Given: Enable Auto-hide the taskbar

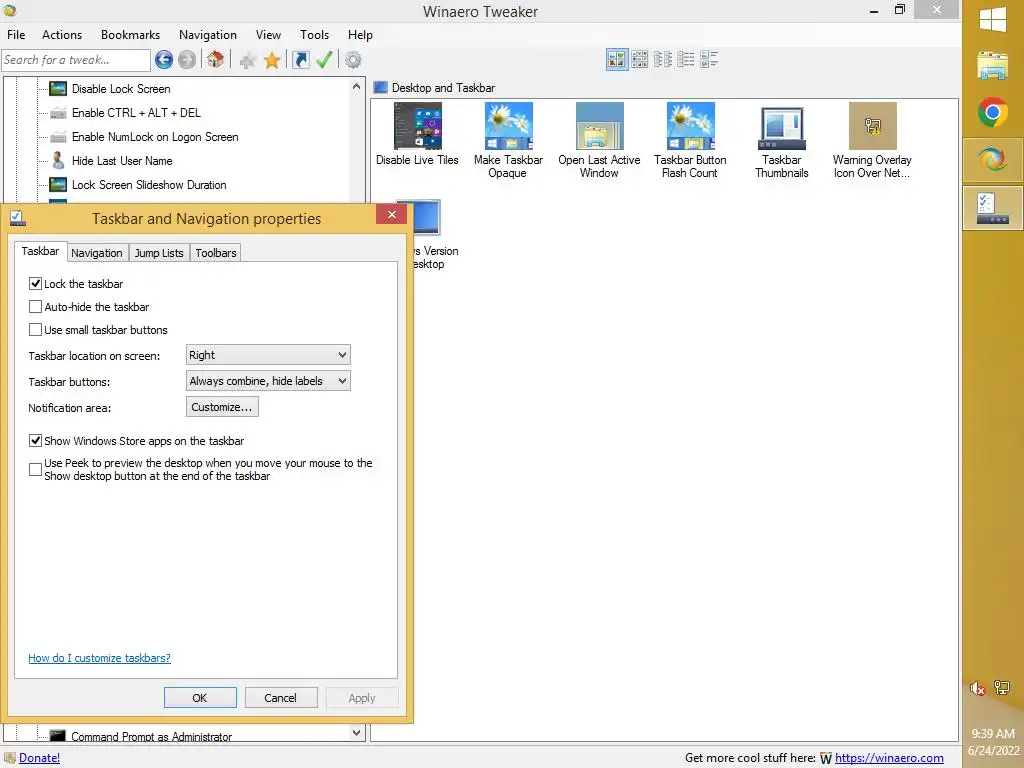Looking at the screenshot, I should click(x=36, y=306).
